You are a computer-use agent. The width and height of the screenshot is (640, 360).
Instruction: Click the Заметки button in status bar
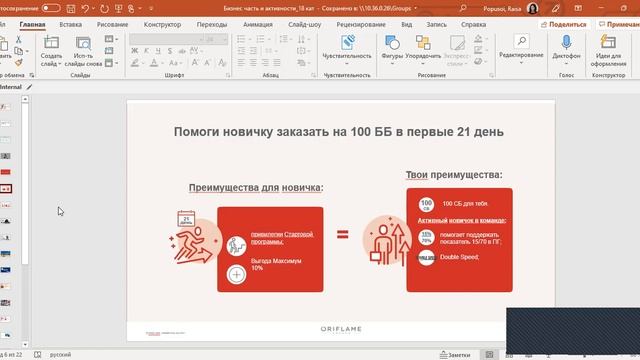[455, 355]
